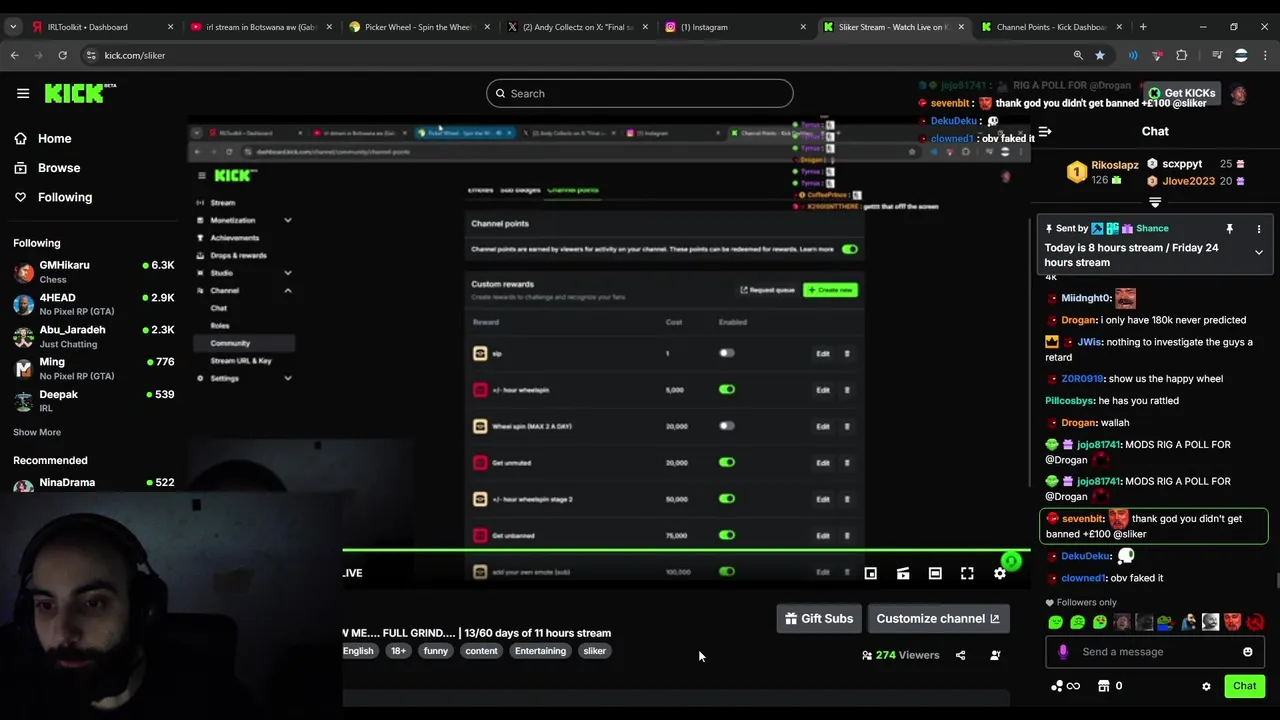Screen dimensions: 1280x720
Task: Switch player to theater mode
Action: (935, 573)
